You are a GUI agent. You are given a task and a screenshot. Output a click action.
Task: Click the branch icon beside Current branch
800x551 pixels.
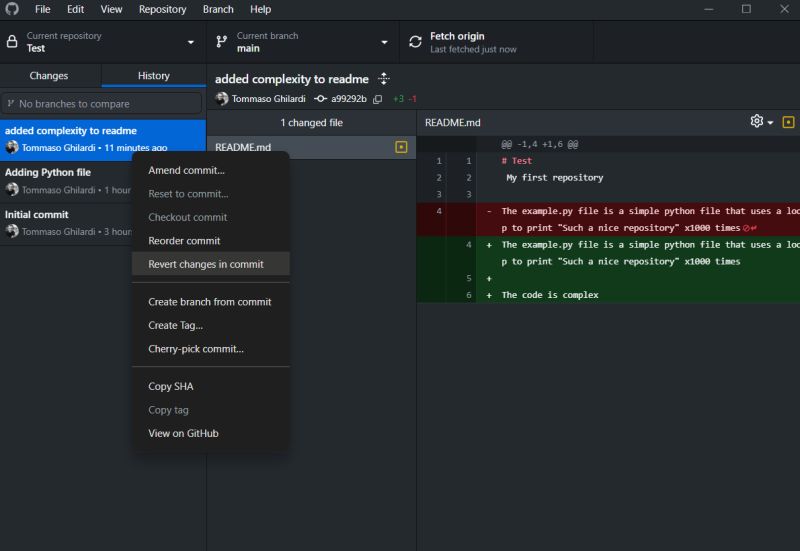221,42
